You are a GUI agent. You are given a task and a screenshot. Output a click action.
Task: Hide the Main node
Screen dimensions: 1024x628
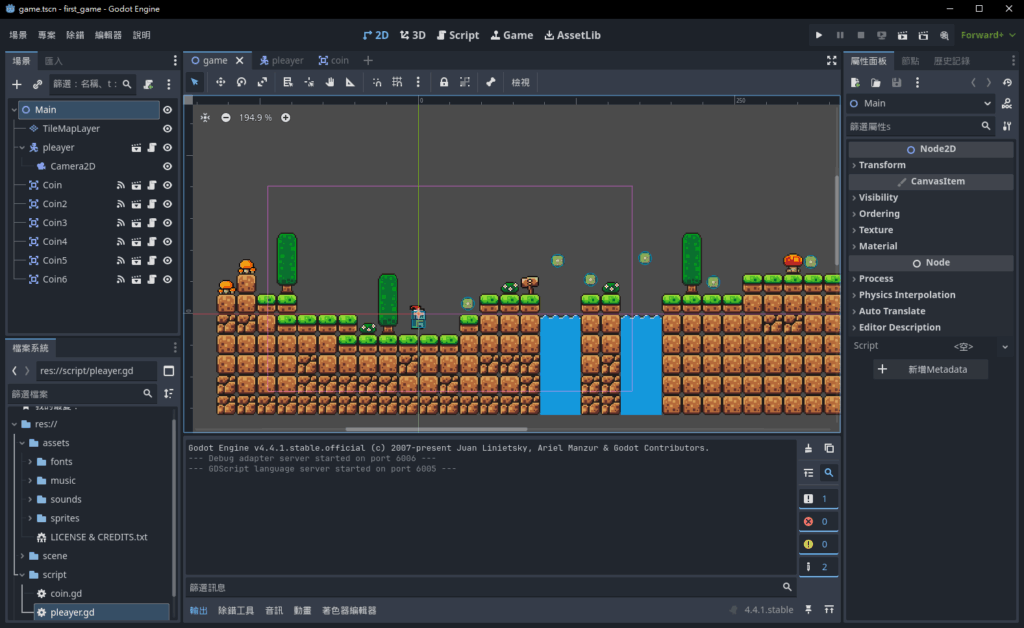168,110
